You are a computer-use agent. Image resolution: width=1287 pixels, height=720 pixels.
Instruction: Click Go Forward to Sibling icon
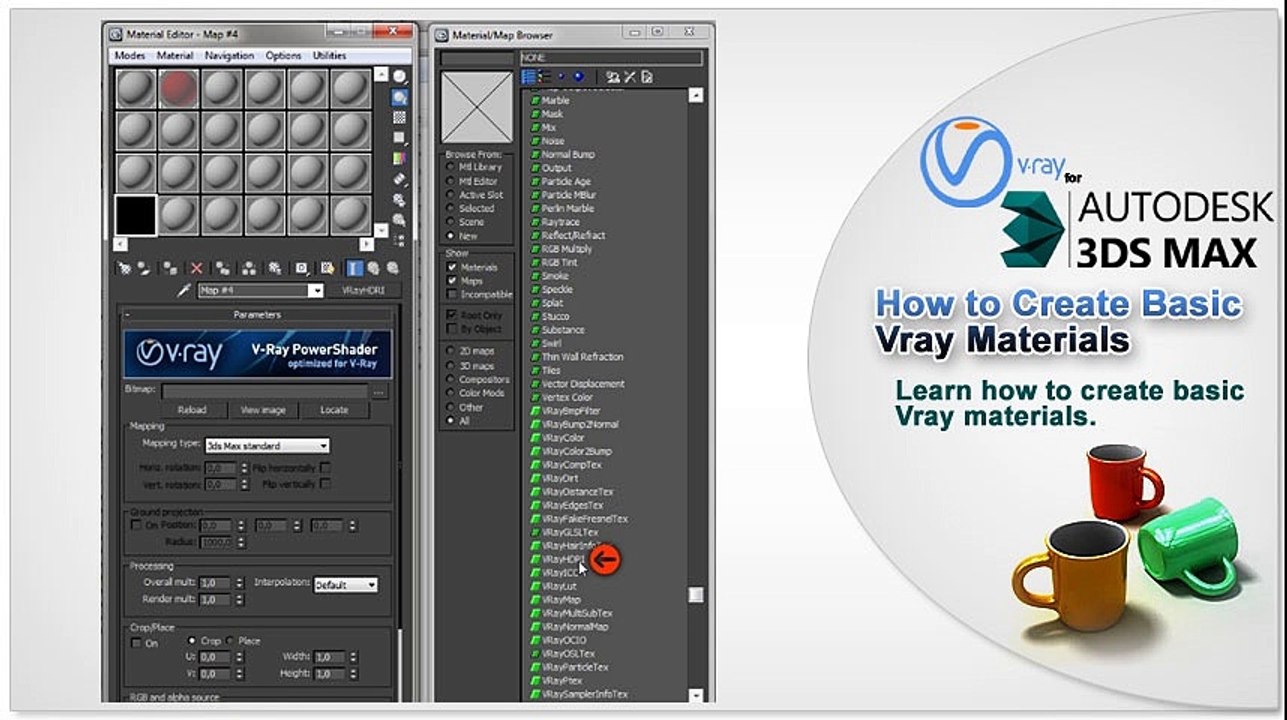pos(393,268)
